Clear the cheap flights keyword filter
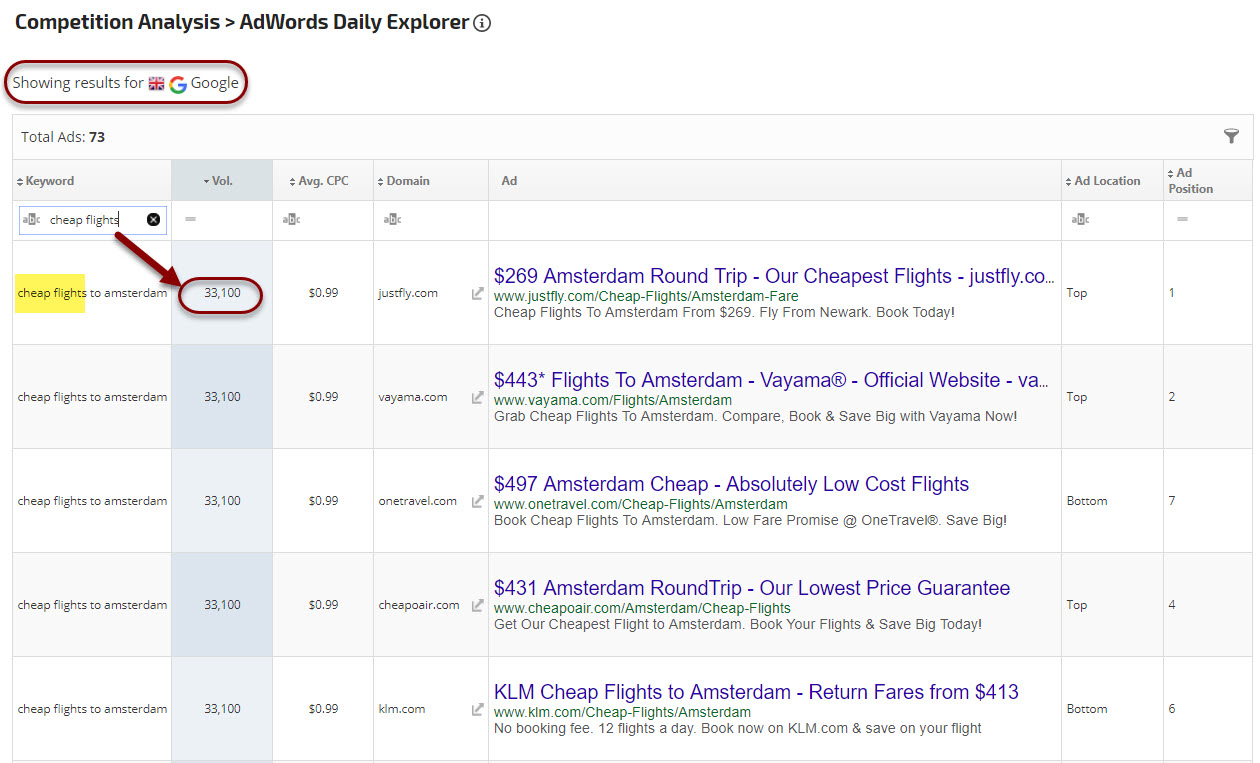1260x763 pixels. coord(153,220)
